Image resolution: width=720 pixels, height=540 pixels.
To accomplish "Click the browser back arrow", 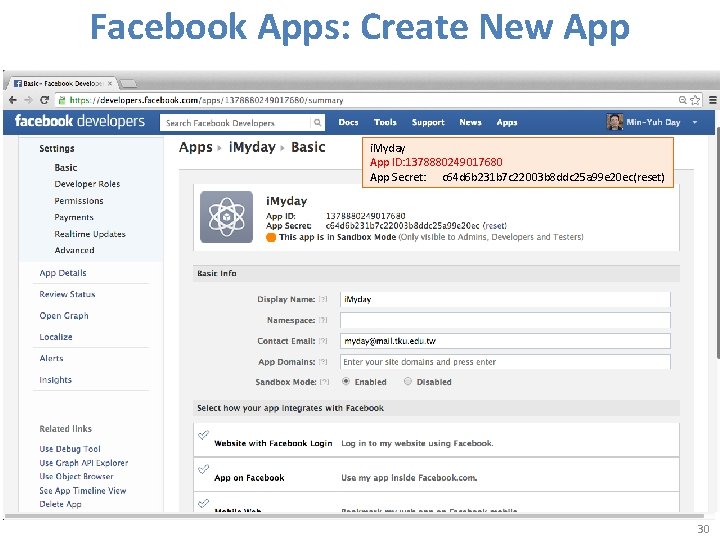I will [13, 100].
